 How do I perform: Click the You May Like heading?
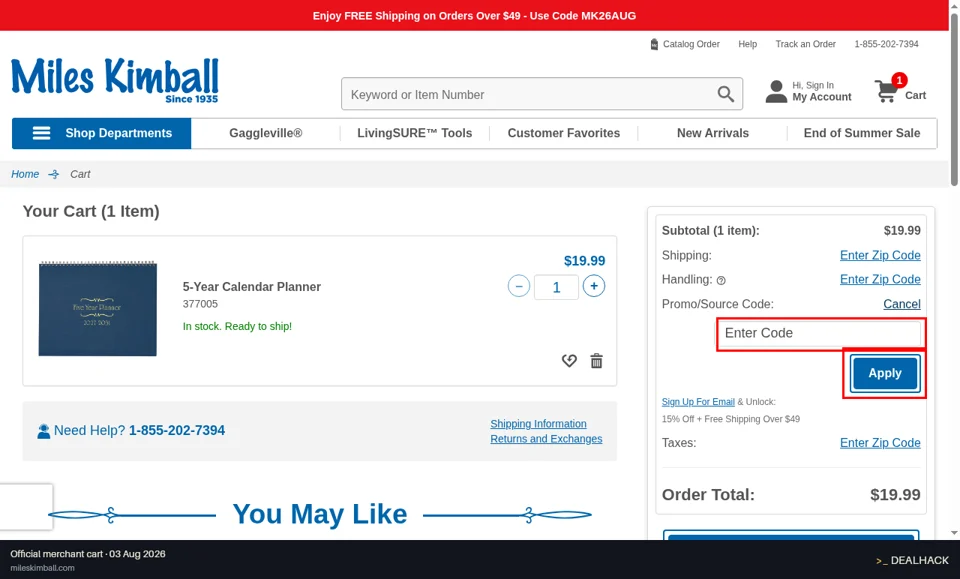[x=320, y=514]
